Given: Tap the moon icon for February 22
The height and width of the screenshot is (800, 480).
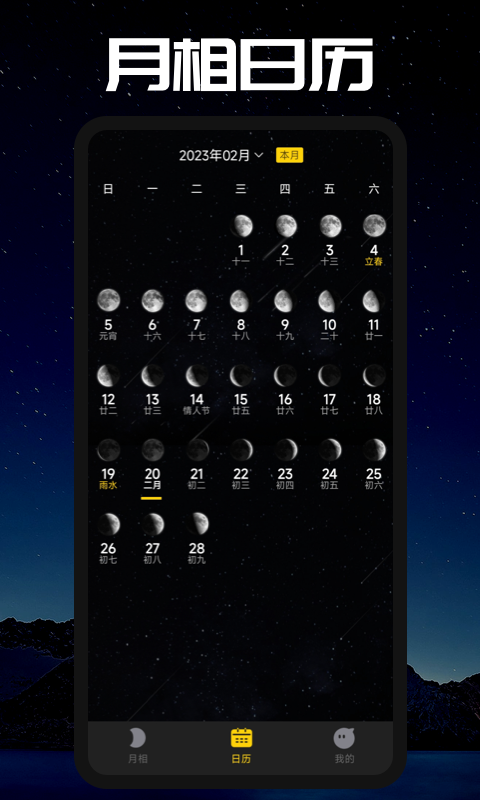Looking at the screenshot, I should point(241,450).
